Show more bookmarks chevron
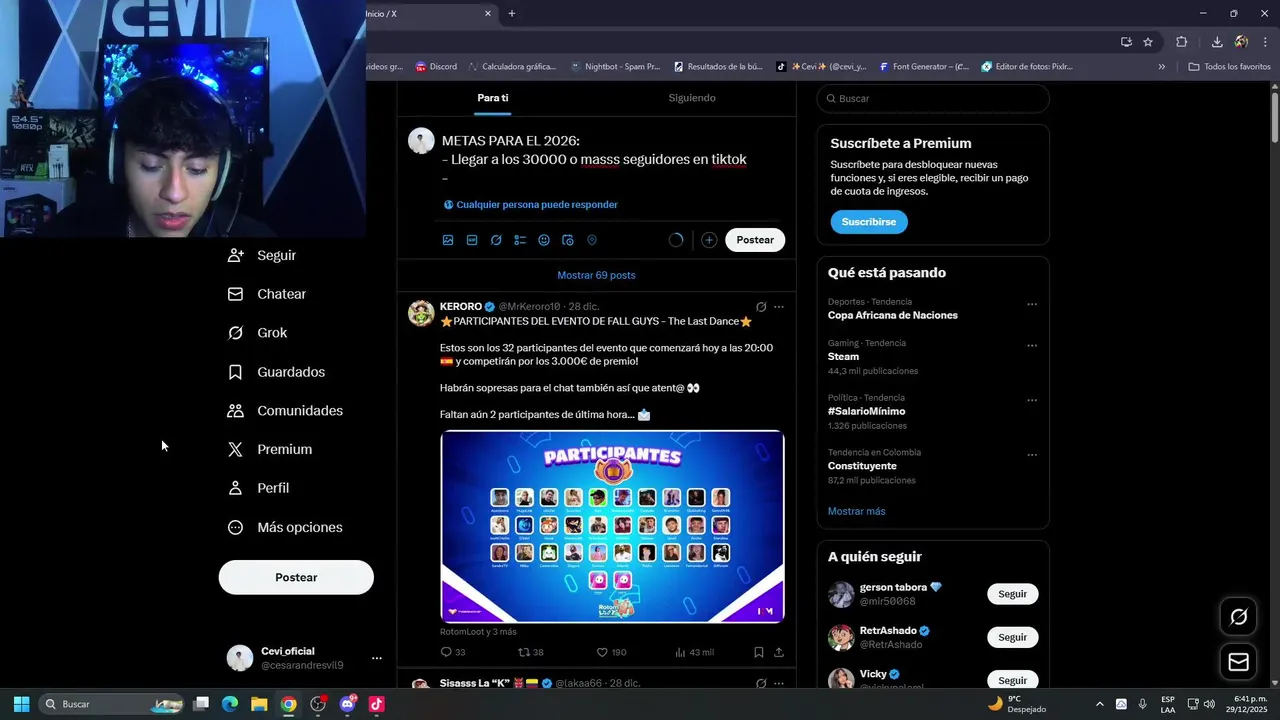 point(1161,67)
